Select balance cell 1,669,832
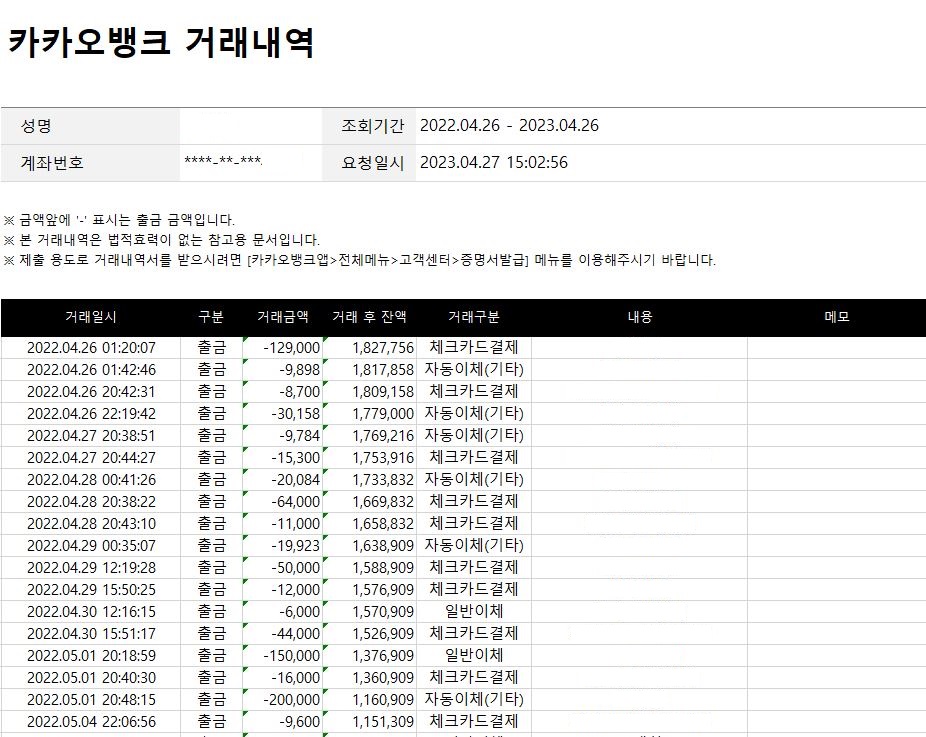The height and width of the screenshot is (737, 926). (370, 502)
